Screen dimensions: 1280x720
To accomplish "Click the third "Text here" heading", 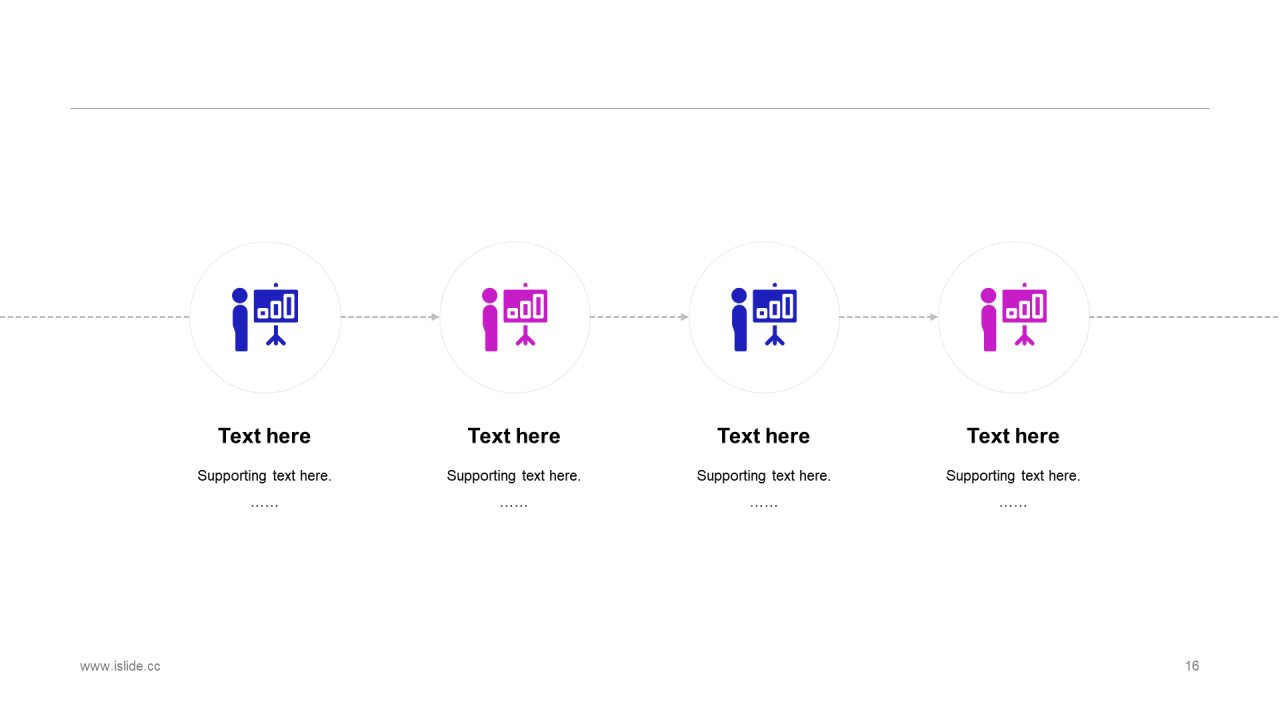I will [x=764, y=436].
